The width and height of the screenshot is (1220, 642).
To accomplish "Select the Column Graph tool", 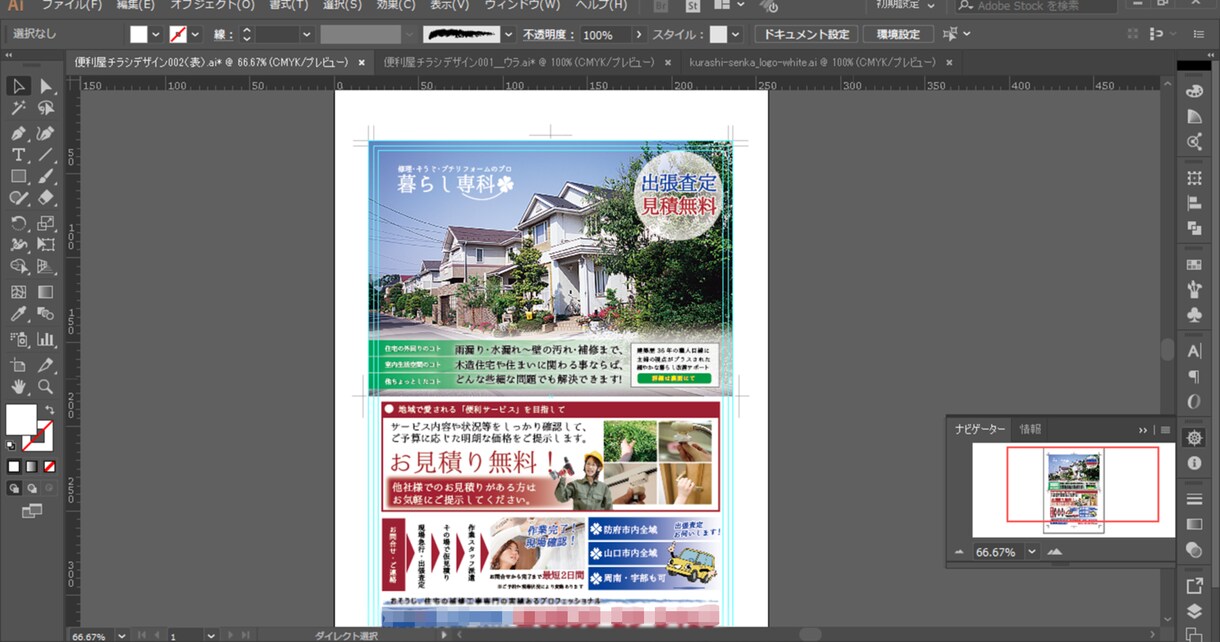I will [45, 339].
